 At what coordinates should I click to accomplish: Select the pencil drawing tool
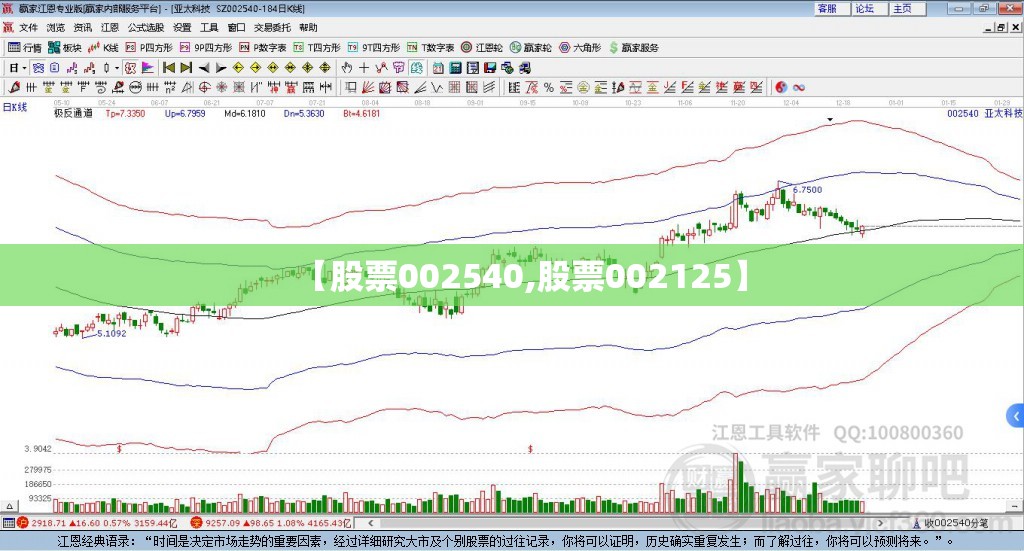click(x=14, y=87)
